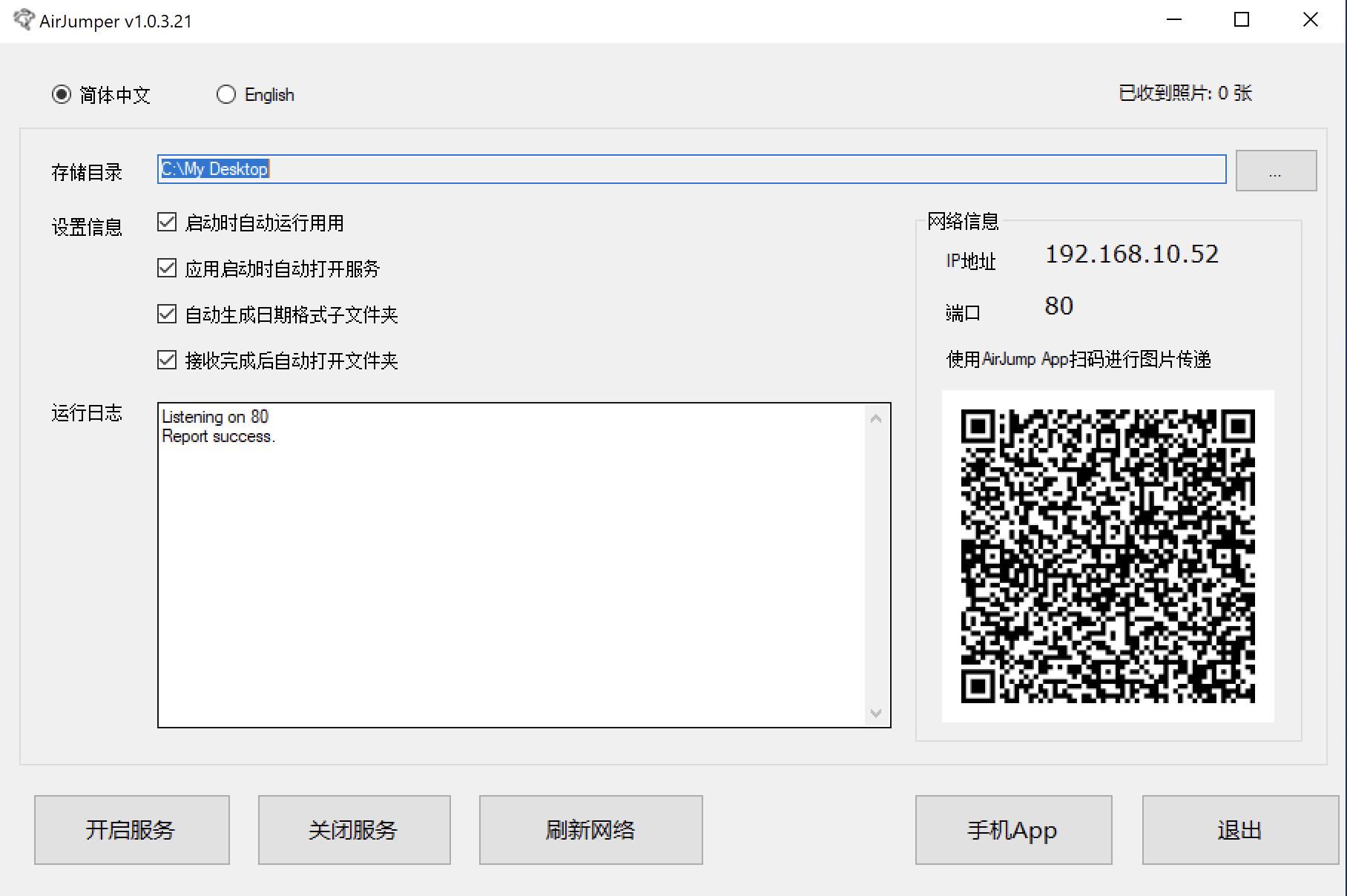The width and height of the screenshot is (1347, 896).
Task: Click 退出 to exit the application
Action: 1238,829
